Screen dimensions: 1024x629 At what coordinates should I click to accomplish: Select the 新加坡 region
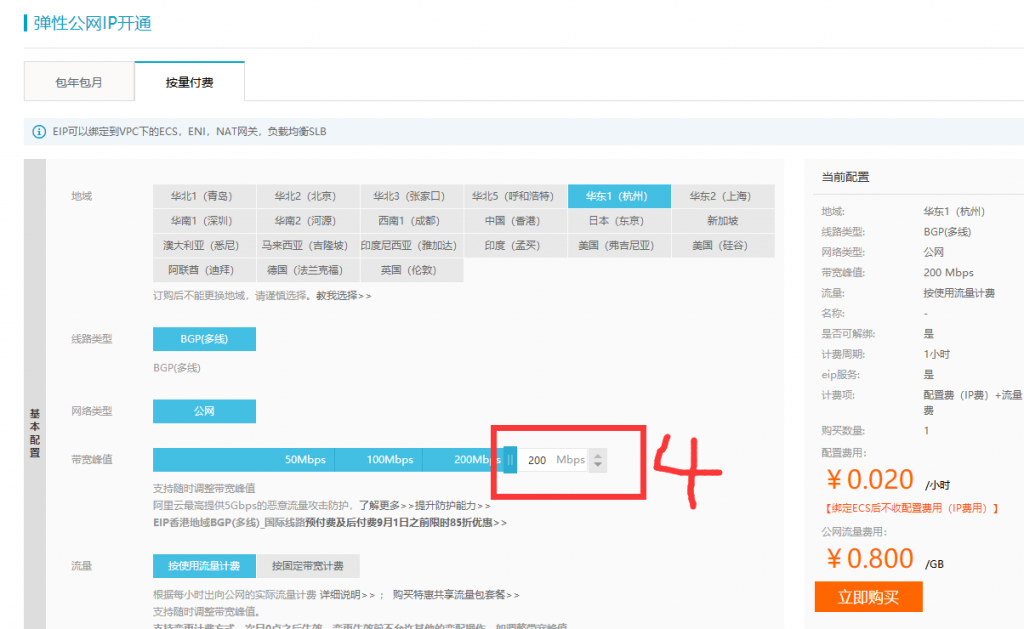(723, 221)
